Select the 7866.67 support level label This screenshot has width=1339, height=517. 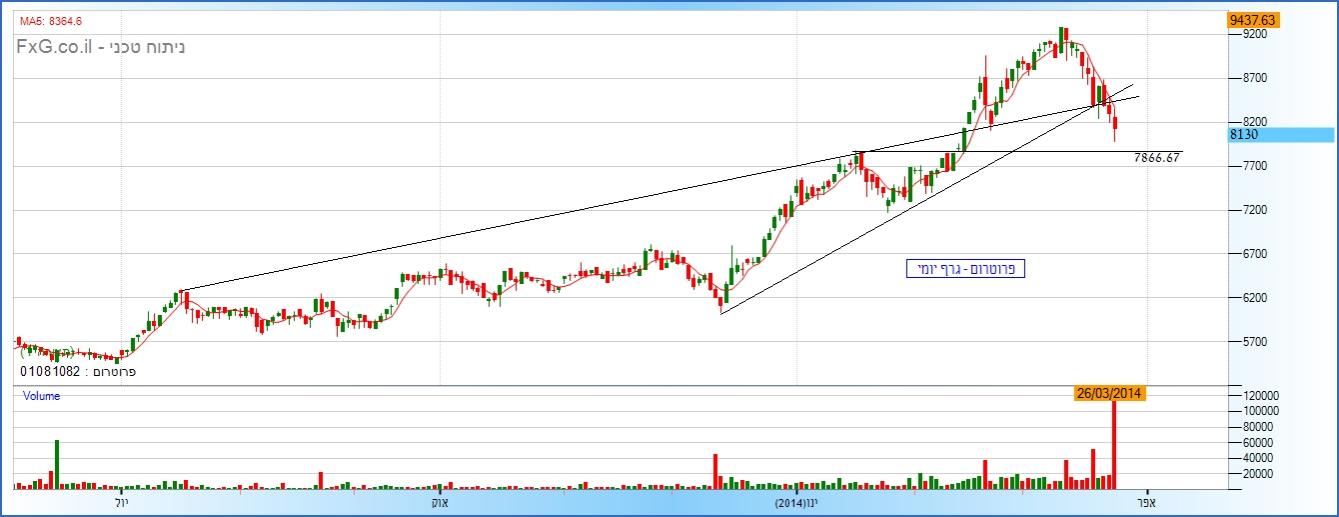[1158, 158]
